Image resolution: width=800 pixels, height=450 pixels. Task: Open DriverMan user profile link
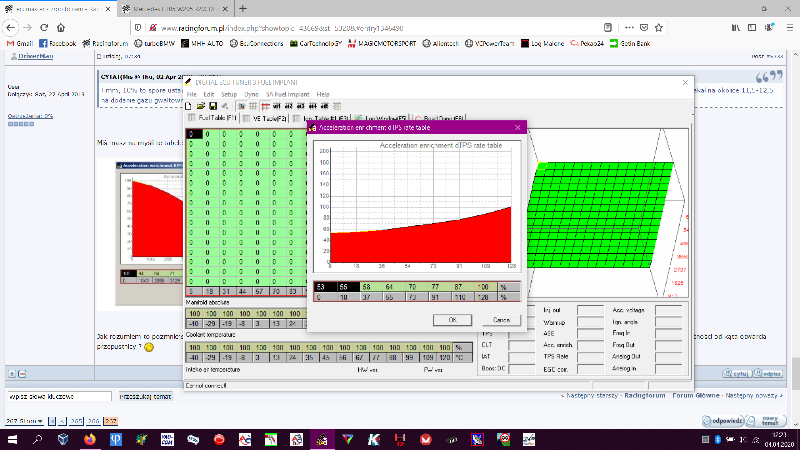pyautogui.click(x=35, y=56)
